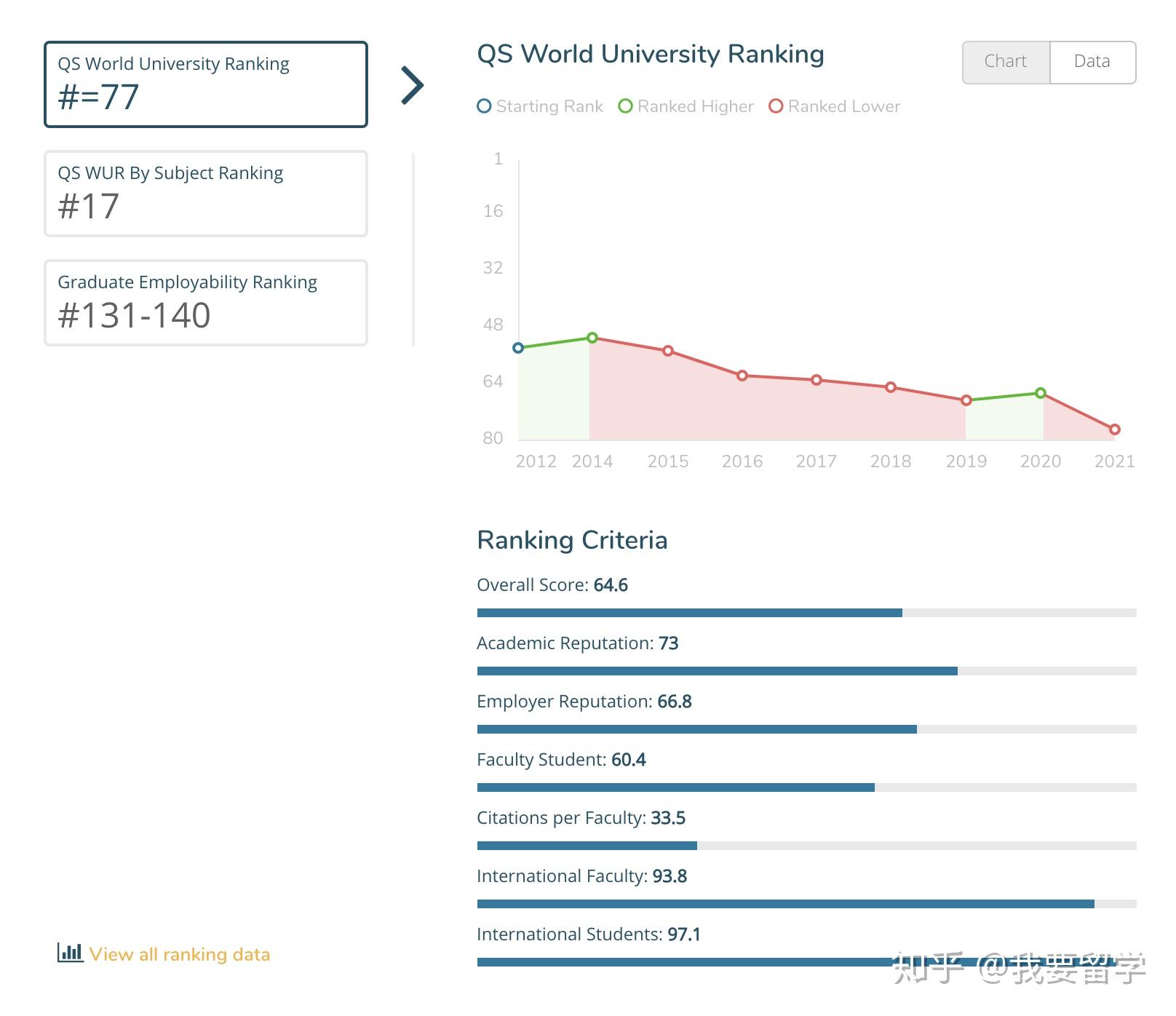Viewport: 1176px width, 1016px height.
Task: Click the bar chart icon near View all ranking data
Action: coord(70,953)
